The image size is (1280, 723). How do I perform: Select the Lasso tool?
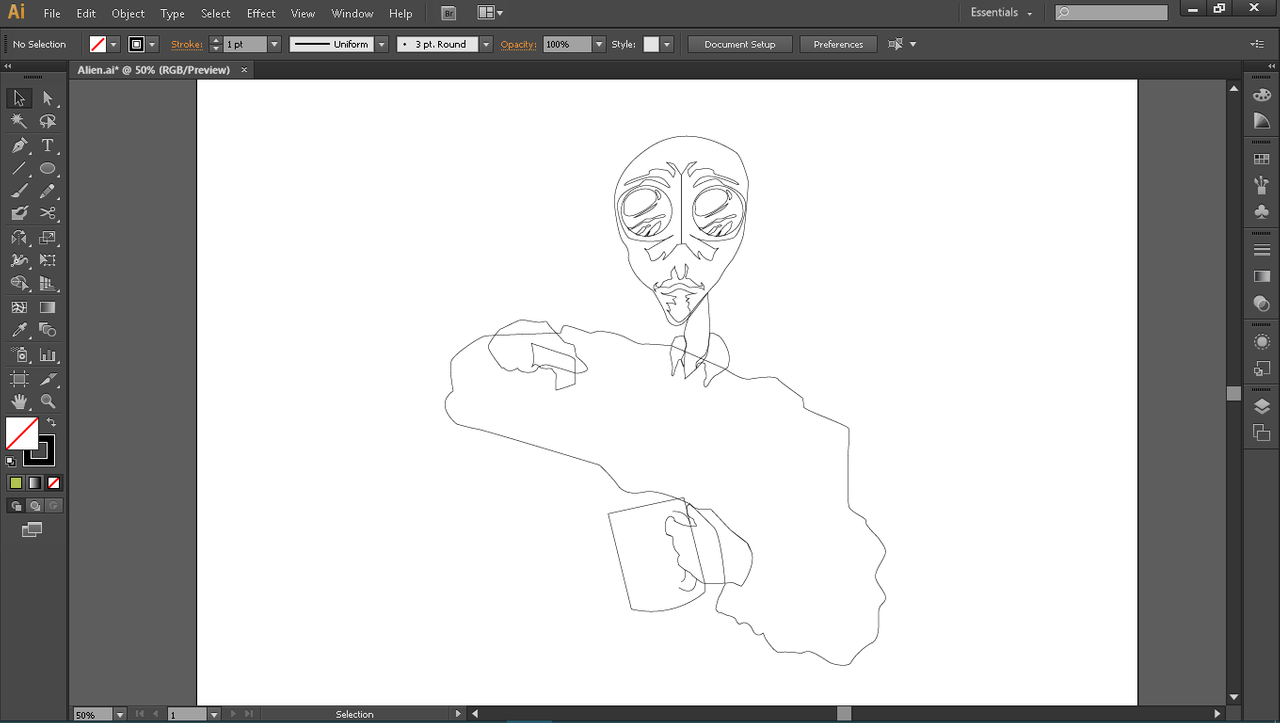point(48,121)
